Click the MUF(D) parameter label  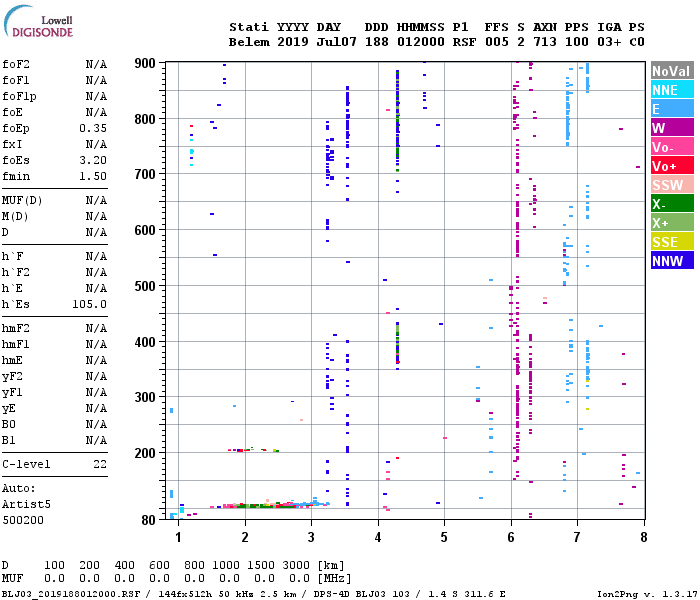22,200
